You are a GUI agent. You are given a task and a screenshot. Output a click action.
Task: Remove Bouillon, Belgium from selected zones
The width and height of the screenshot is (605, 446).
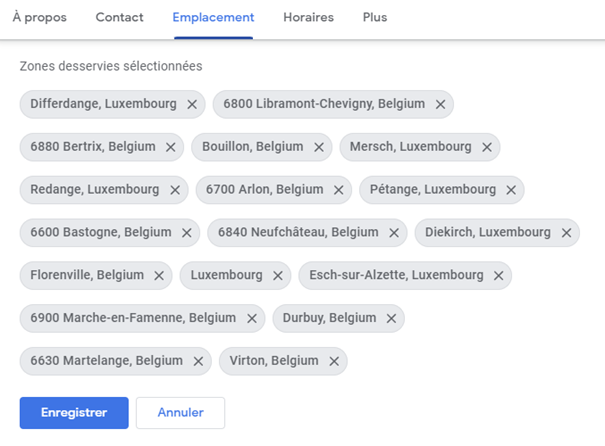click(319, 147)
